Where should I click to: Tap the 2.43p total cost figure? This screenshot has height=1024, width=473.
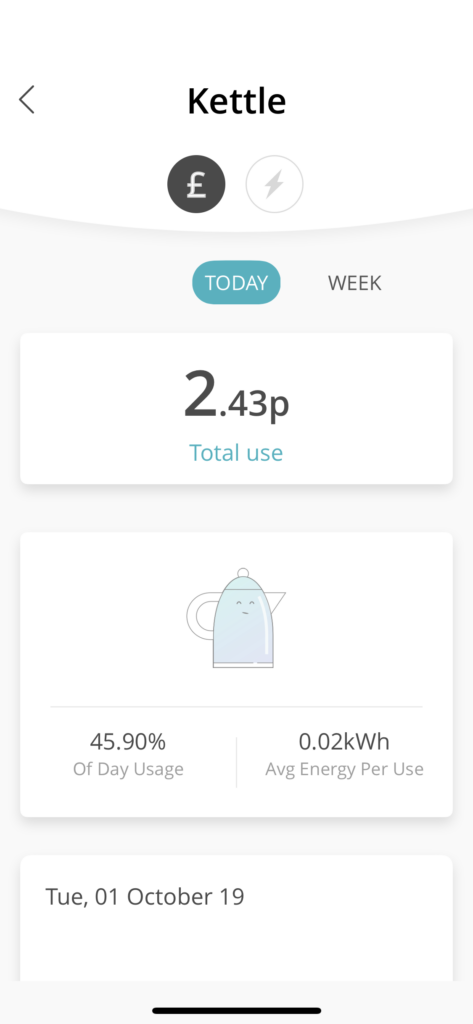[x=236, y=396]
